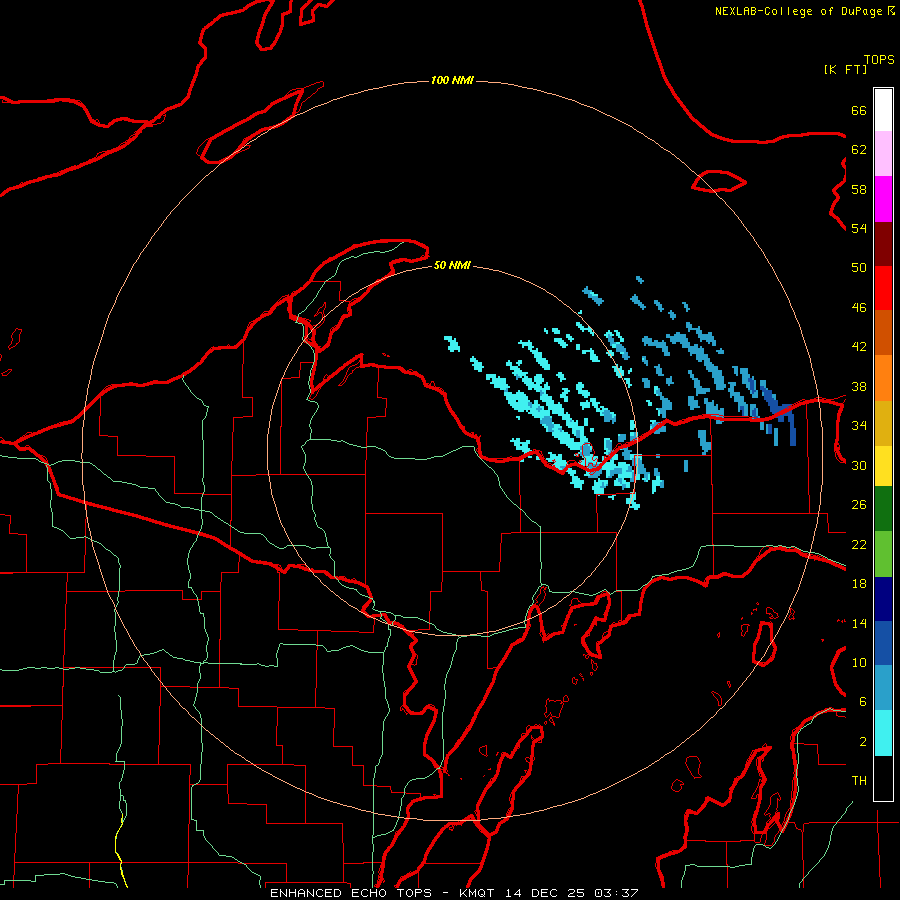The height and width of the screenshot is (900, 900).
Task: Click the dark green legend swatch
Action: pyautogui.click(x=883, y=509)
